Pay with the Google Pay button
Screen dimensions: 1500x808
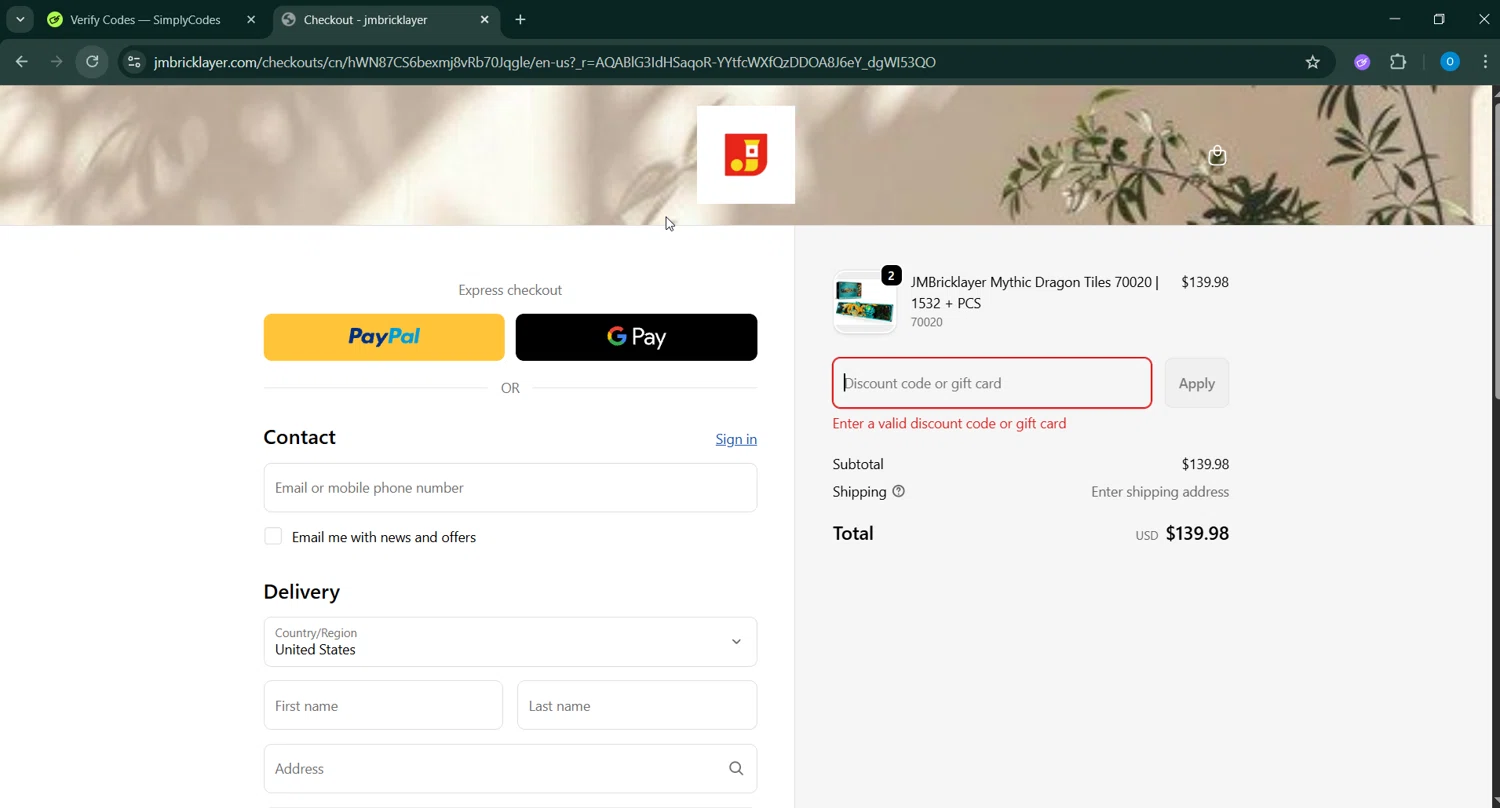636,337
